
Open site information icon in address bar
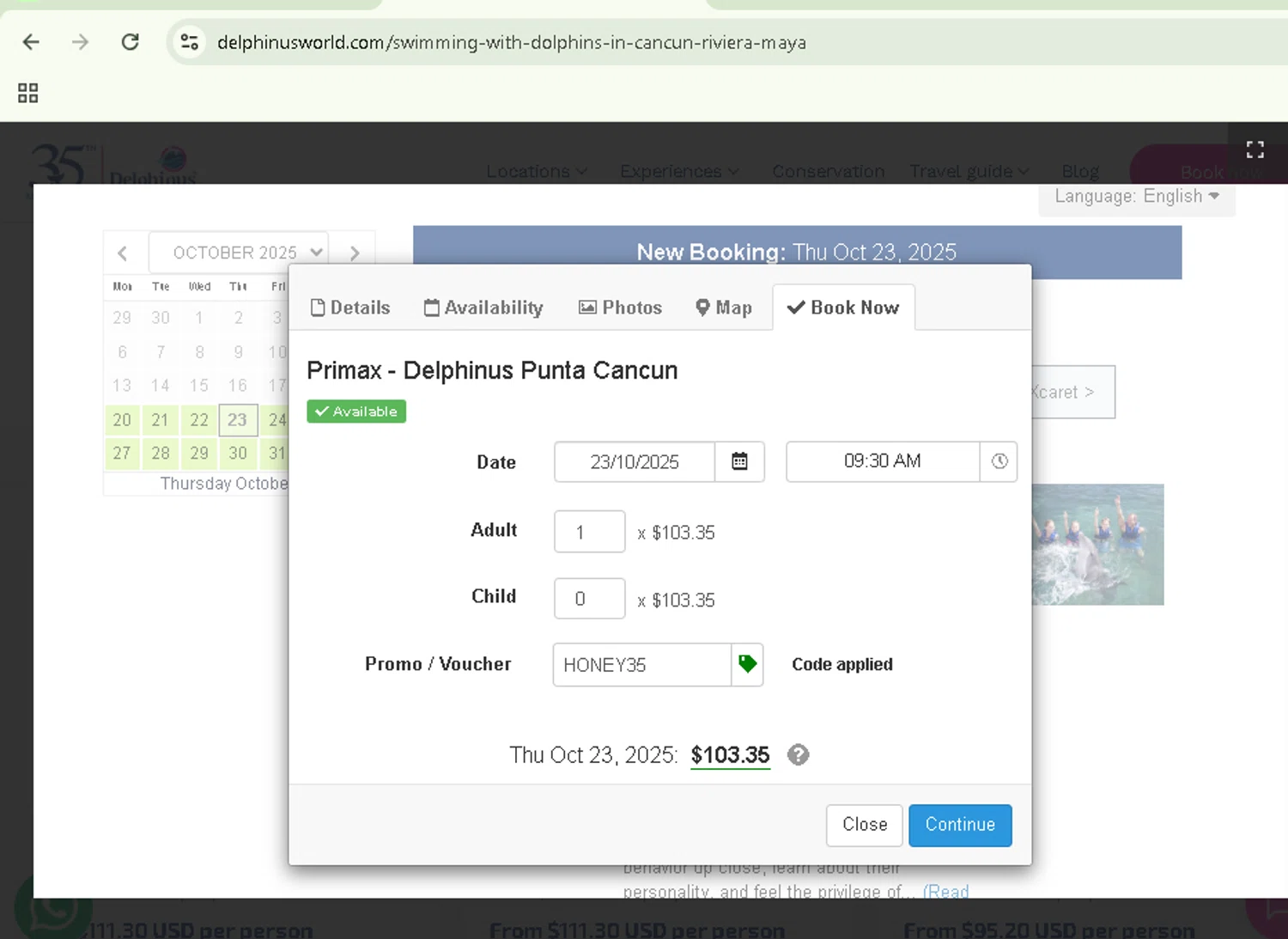(190, 42)
